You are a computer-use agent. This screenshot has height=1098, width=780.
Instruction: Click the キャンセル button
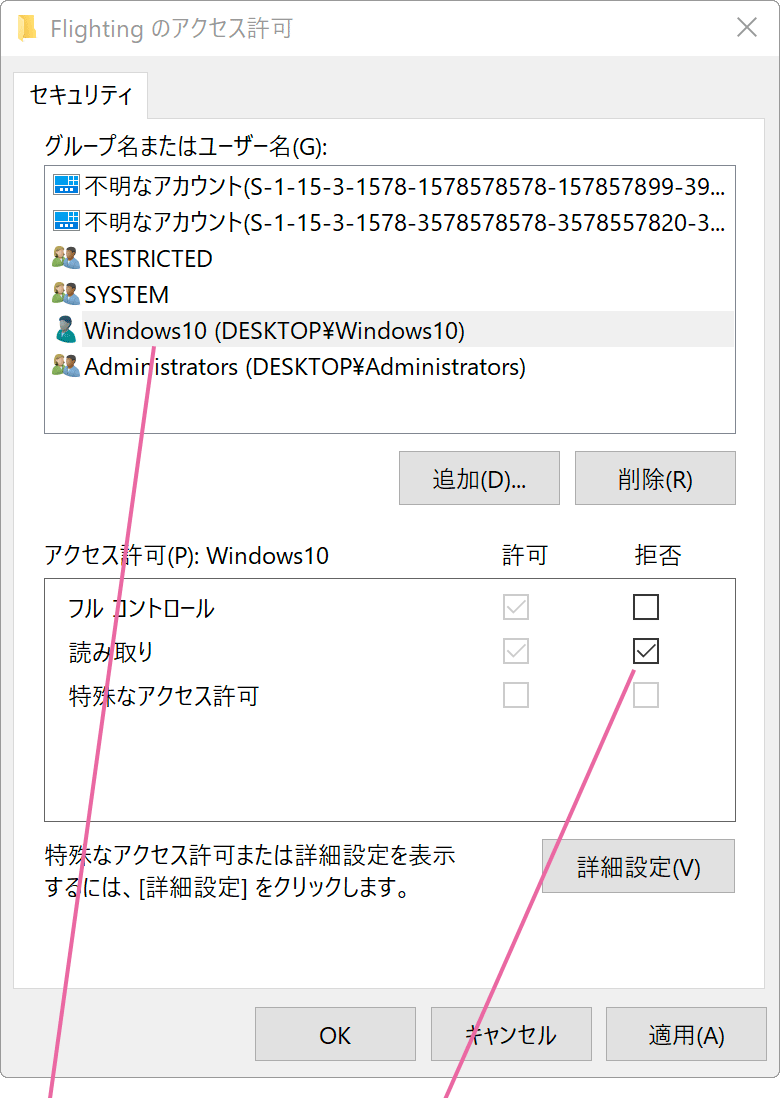tap(510, 1034)
